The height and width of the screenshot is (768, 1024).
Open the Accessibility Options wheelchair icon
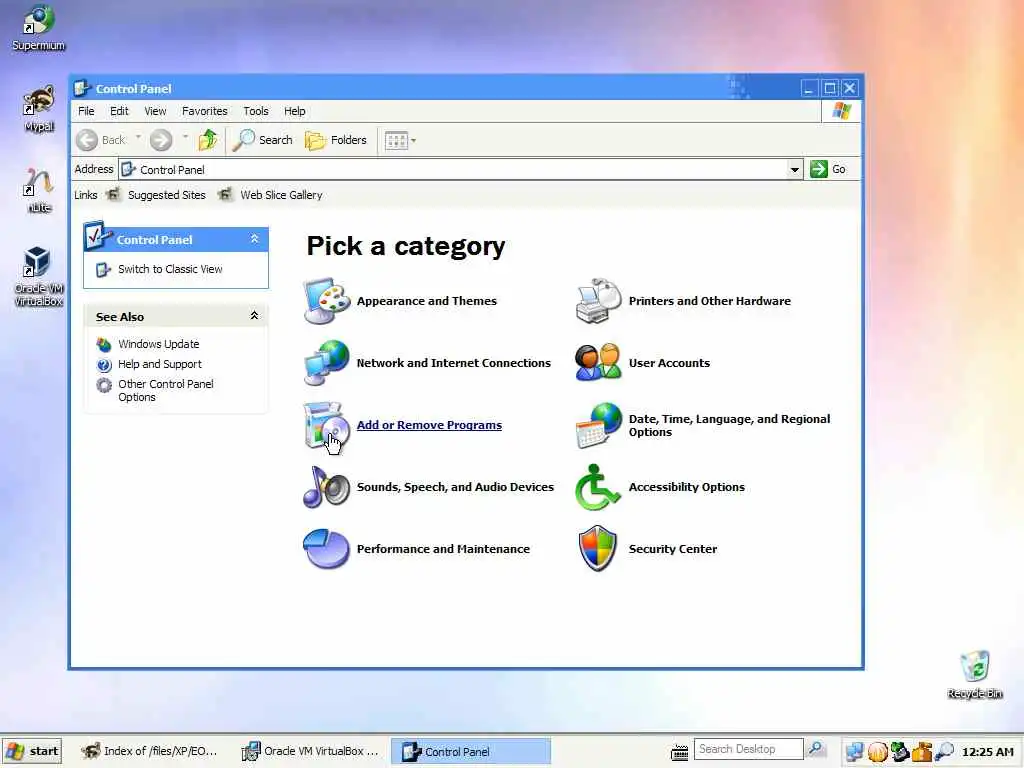click(598, 487)
